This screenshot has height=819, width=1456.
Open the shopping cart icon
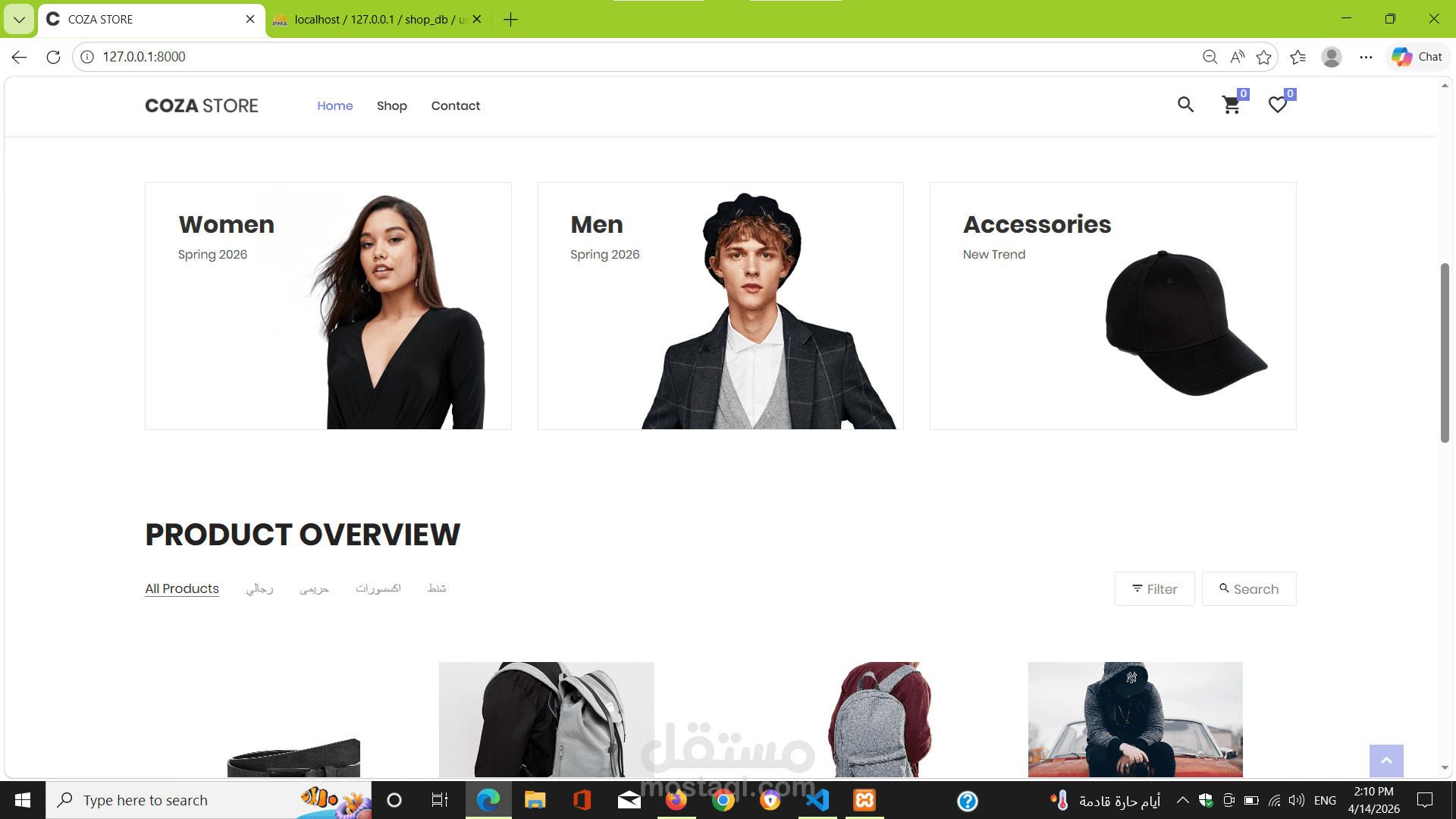click(1232, 105)
